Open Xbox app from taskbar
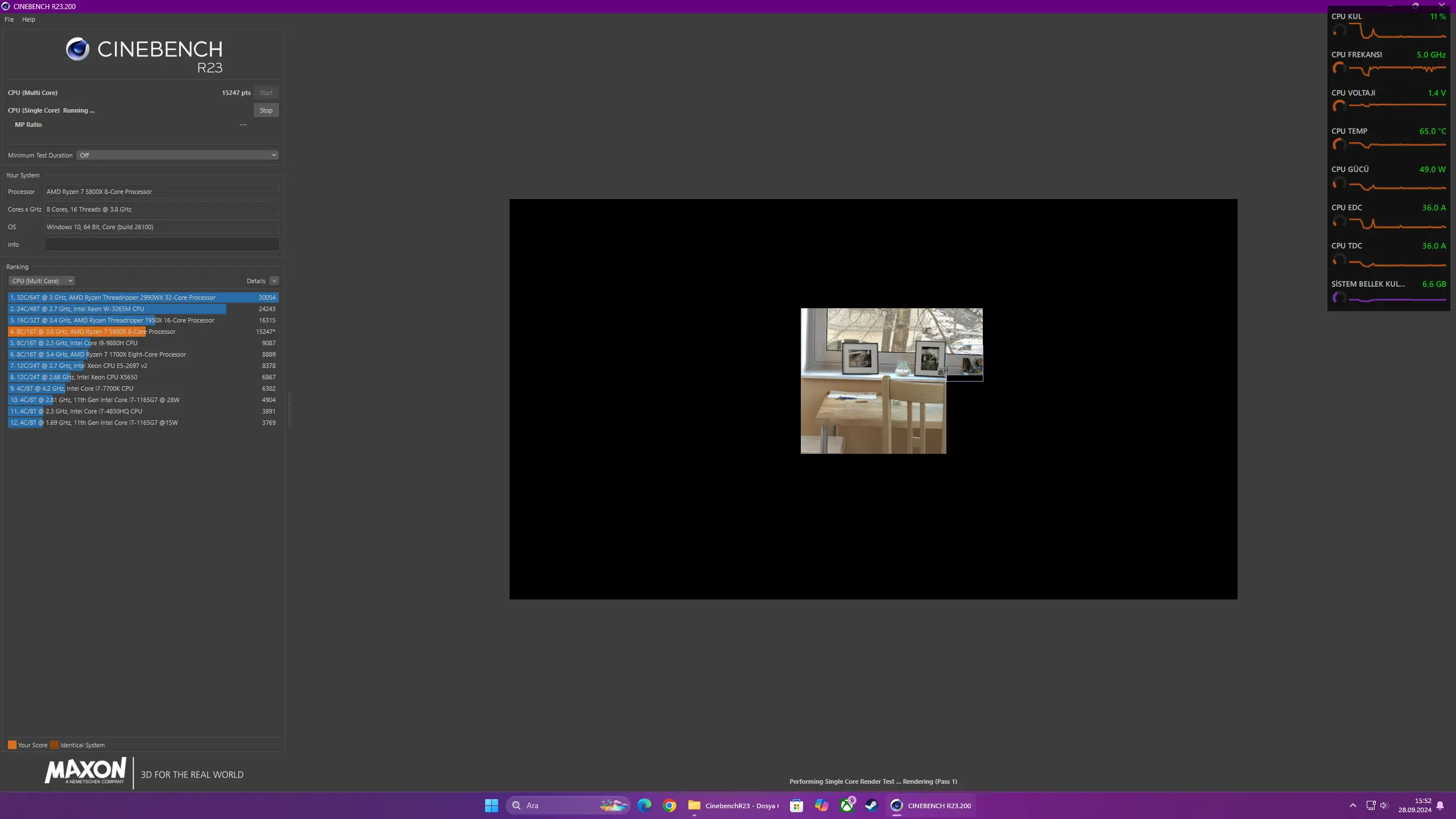This screenshot has width=1456, height=819. [x=847, y=805]
